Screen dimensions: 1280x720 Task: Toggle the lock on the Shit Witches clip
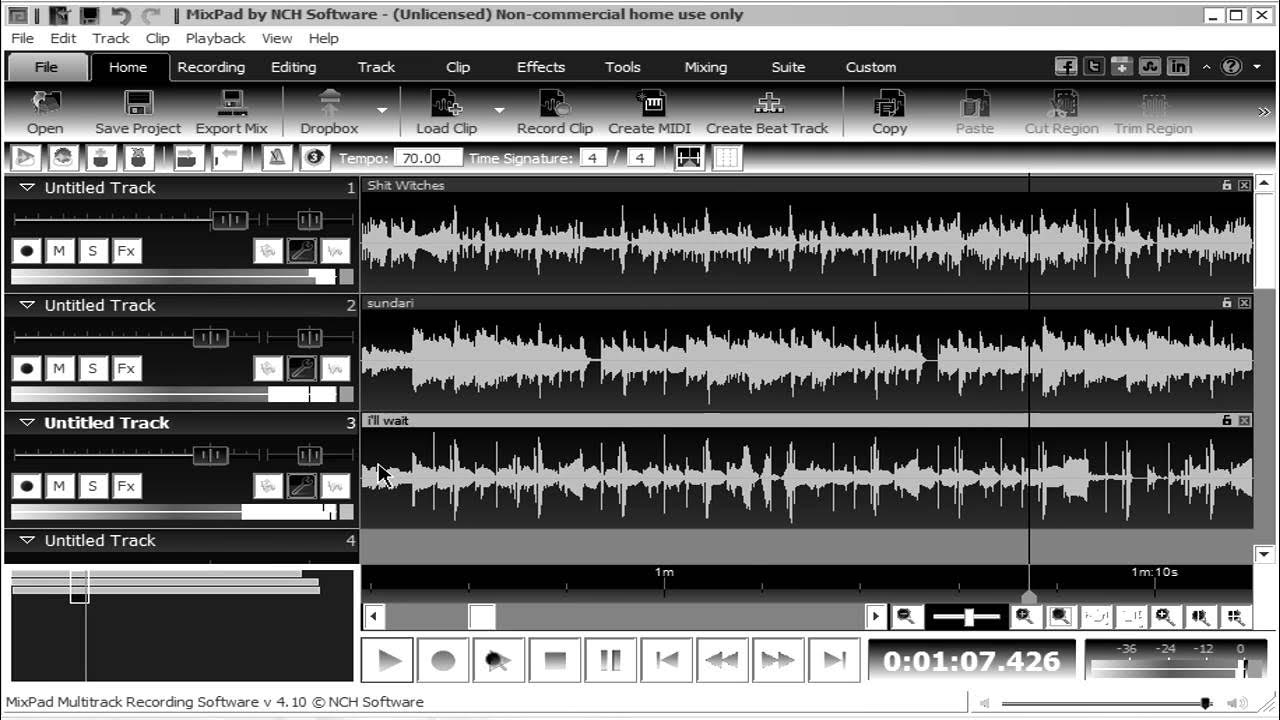(1226, 185)
